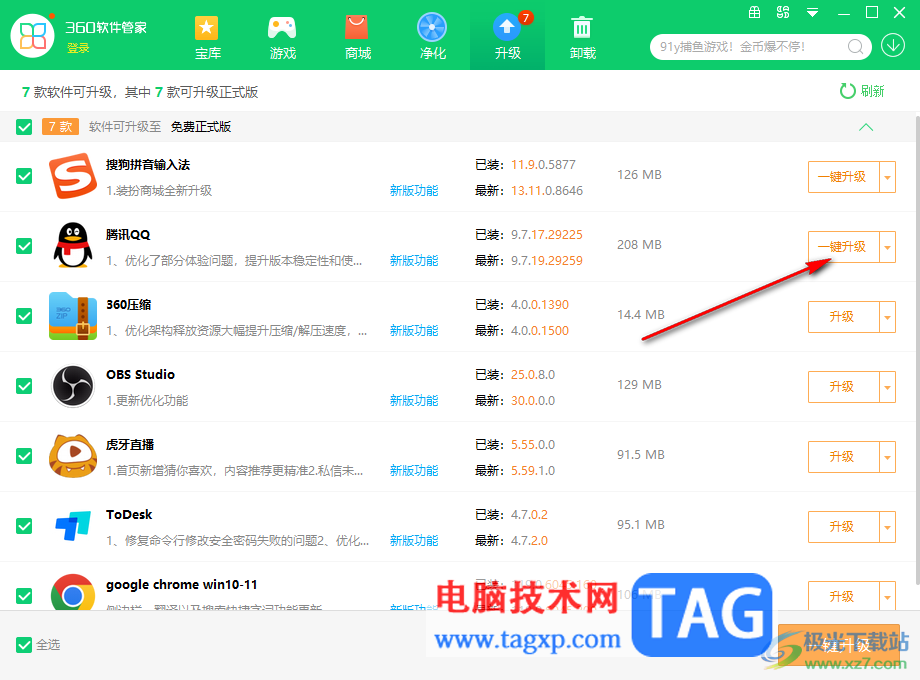Open 新版功能 link for ToDesk
Image resolution: width=920 pixels, height=680 pixels.
(414, 540)
